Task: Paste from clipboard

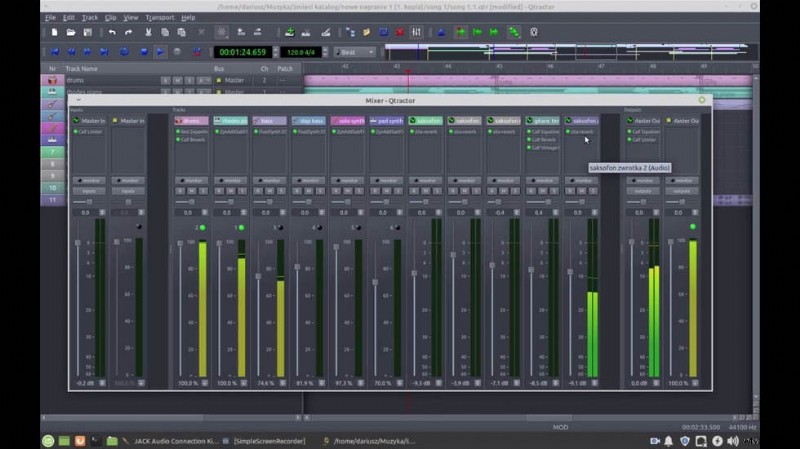Action: (x=182, y=33)
